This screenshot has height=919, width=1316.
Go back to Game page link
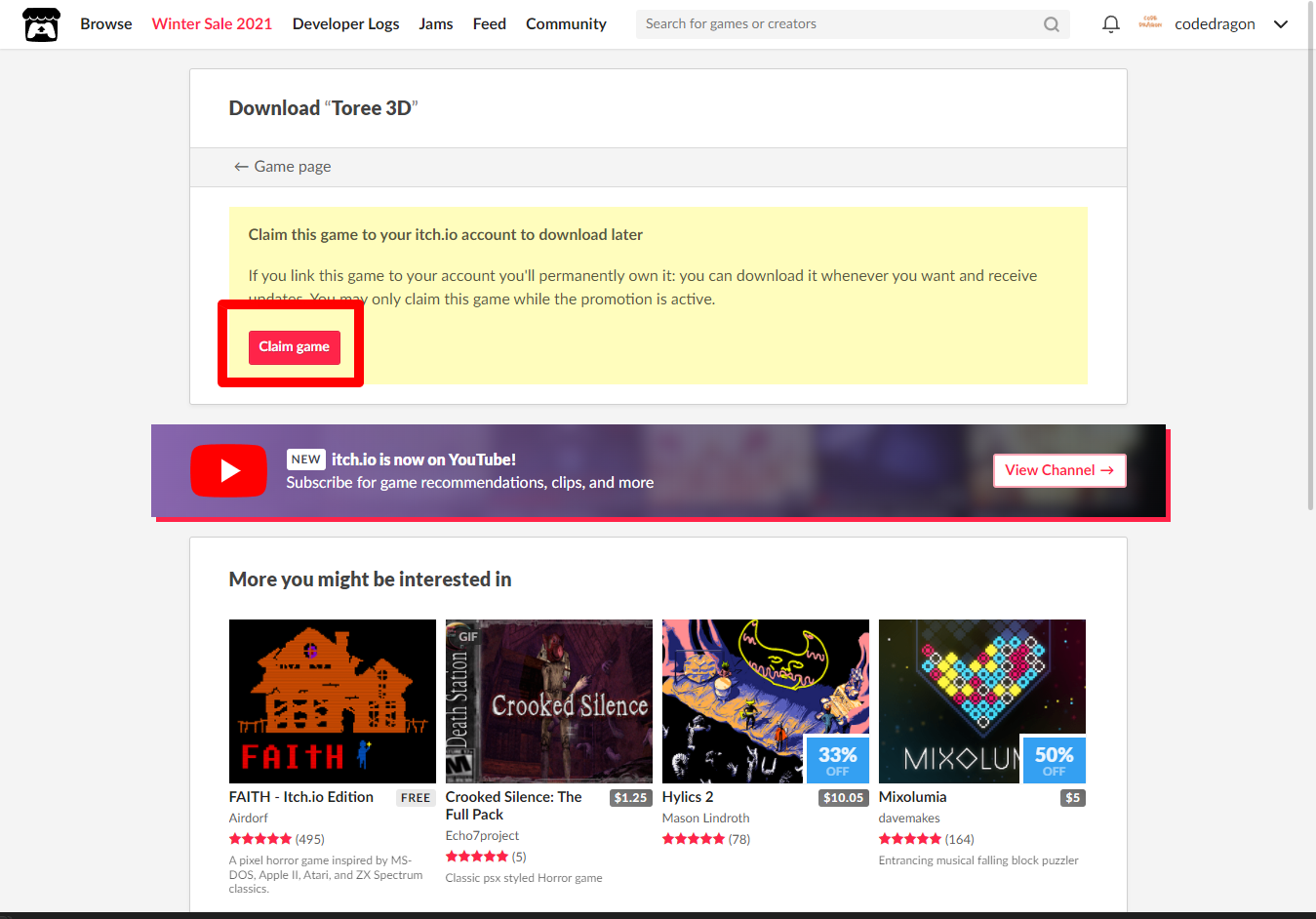(x=282, y=167)
